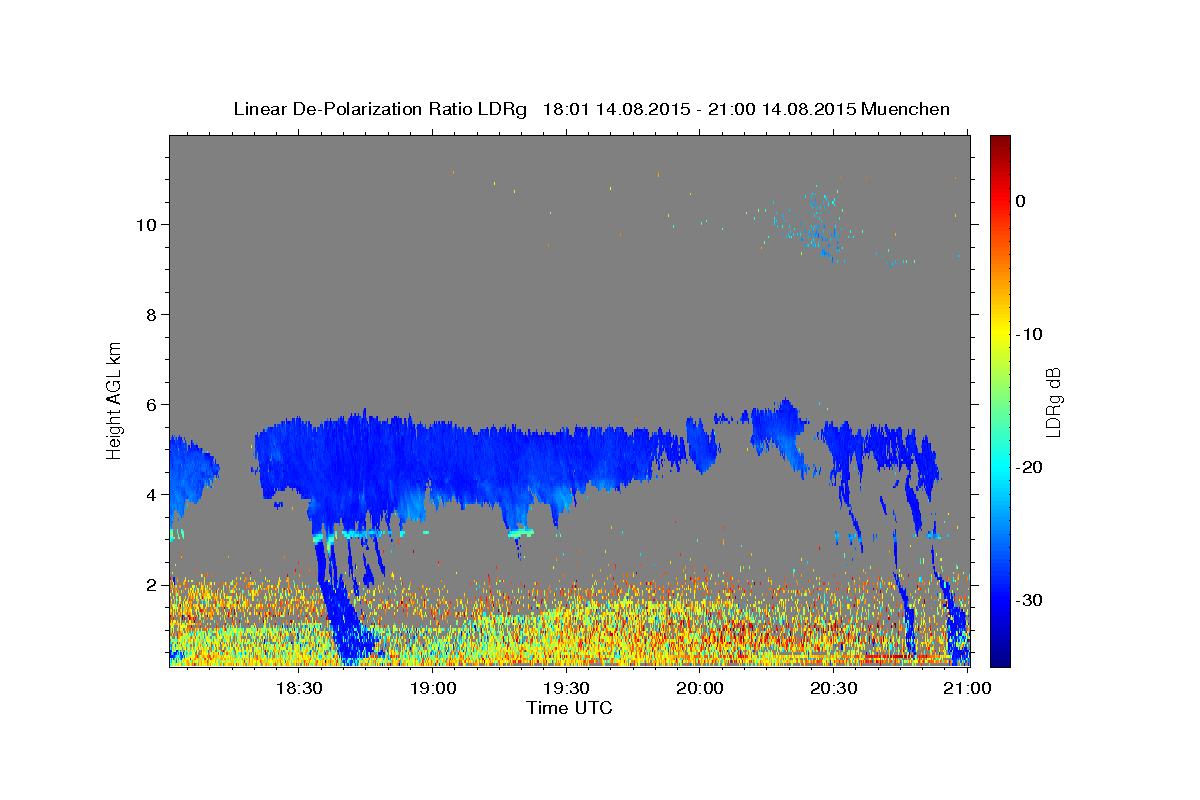Click the colorbar value label '-20'

(x=1030, y=467)
